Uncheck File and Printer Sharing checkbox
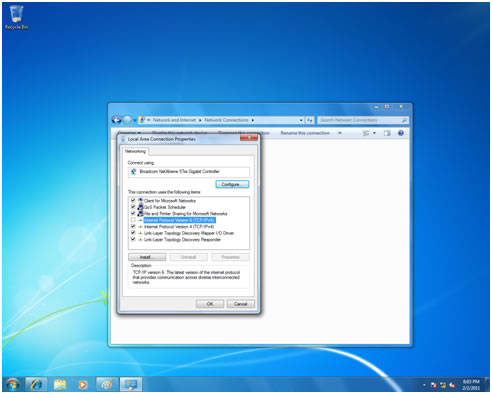This screenshot has width=492, height=394. [x=133, y=213]
